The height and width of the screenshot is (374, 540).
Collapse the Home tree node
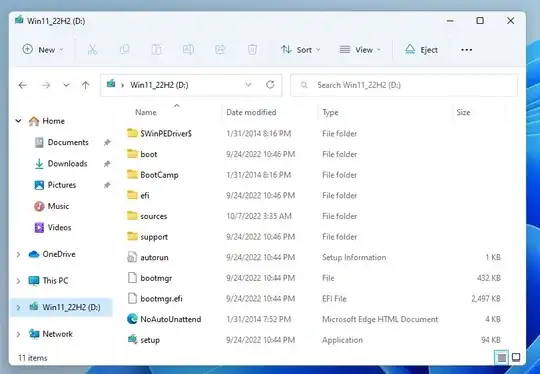pos(19,121)
